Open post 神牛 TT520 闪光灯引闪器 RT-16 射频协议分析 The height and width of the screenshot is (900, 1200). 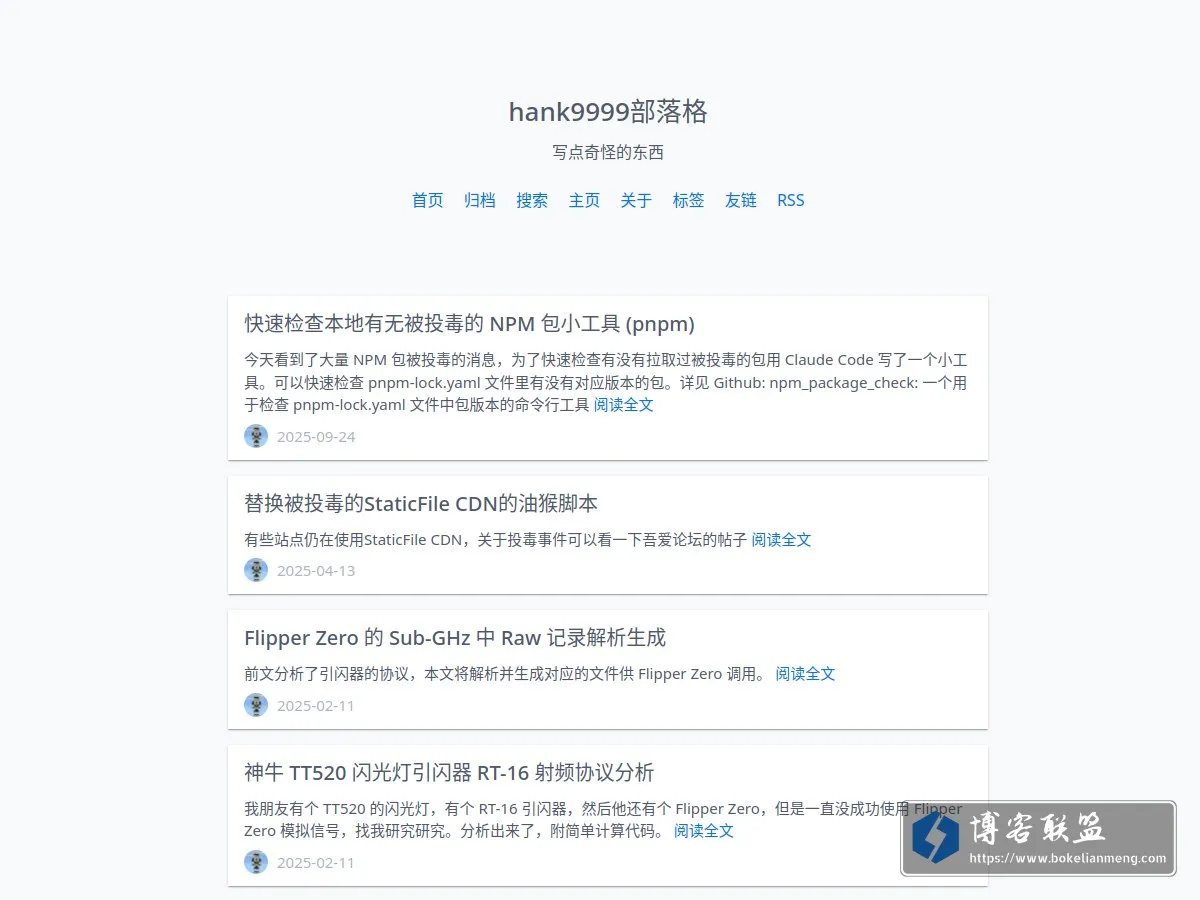(x=449, y=773)
